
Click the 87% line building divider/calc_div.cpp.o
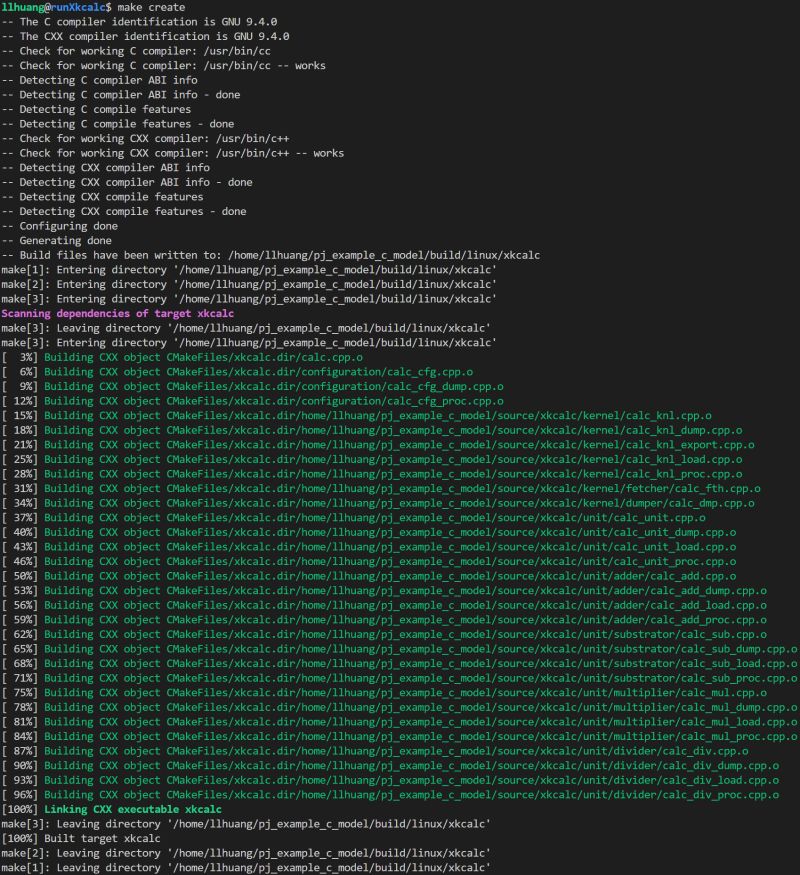pyautogui.click(x=375, y=751)
